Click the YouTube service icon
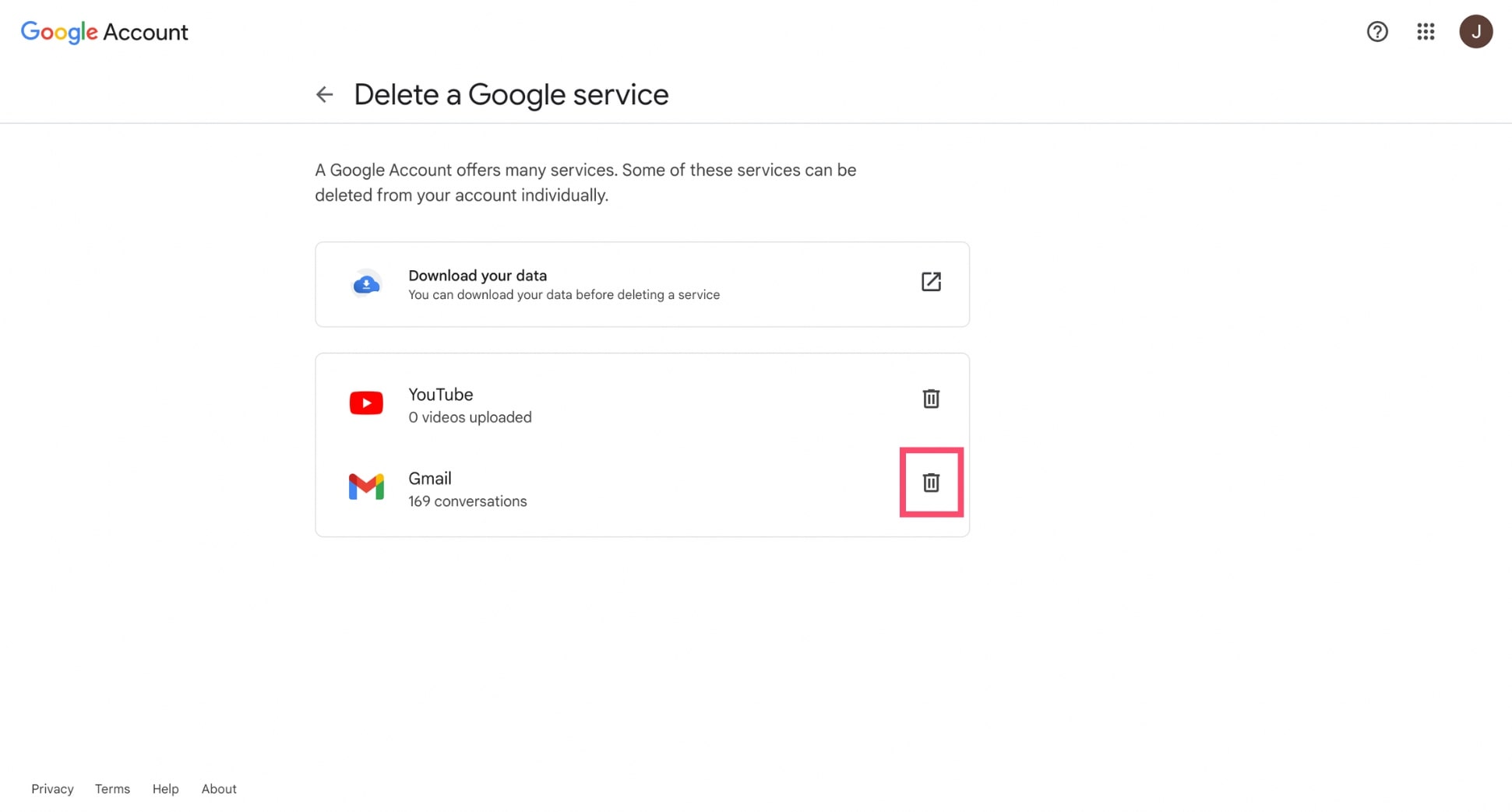The image size is (1512, 812). 366,402
